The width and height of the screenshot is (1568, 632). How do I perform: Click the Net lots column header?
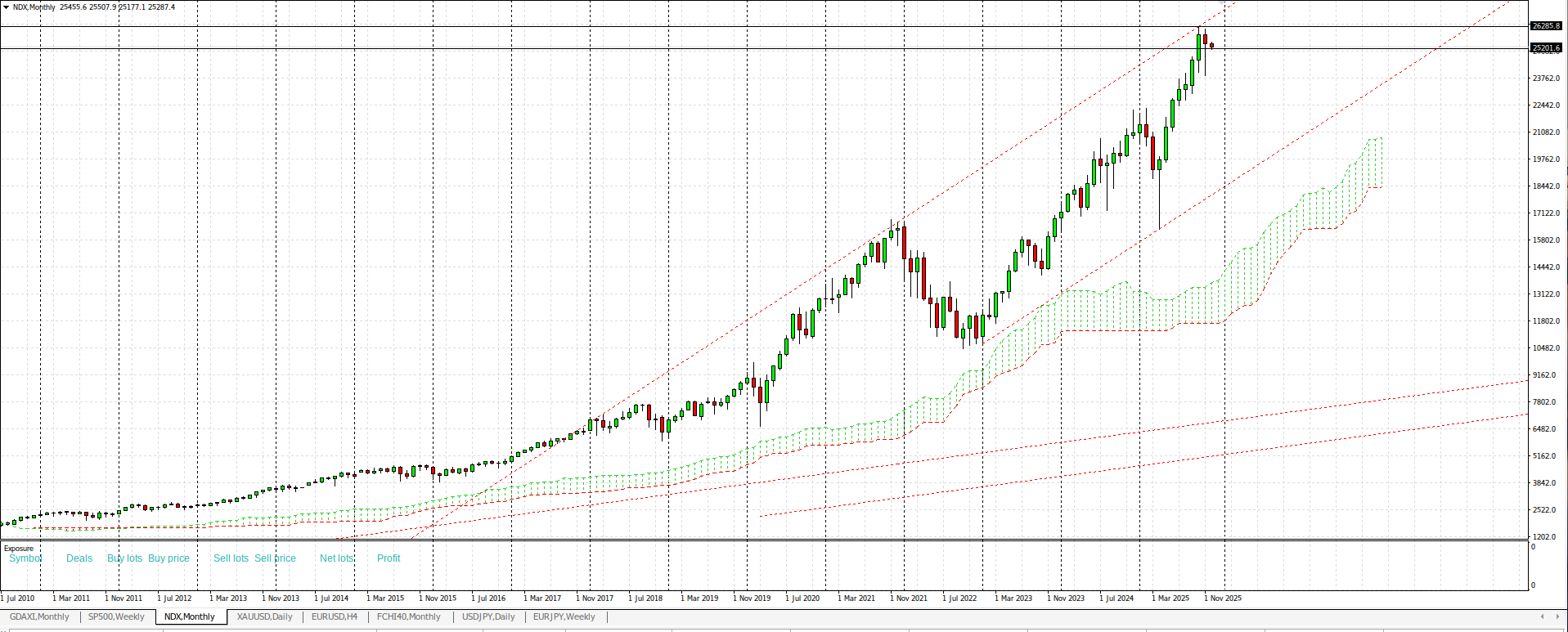(x=336, y=558)
